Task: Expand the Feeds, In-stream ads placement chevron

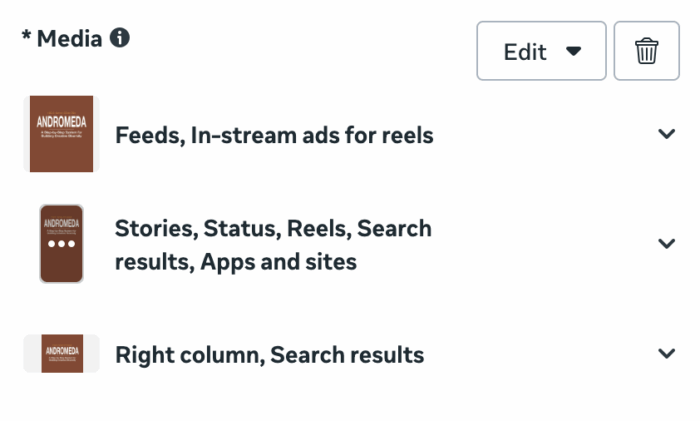Action: tap(667, 134)
